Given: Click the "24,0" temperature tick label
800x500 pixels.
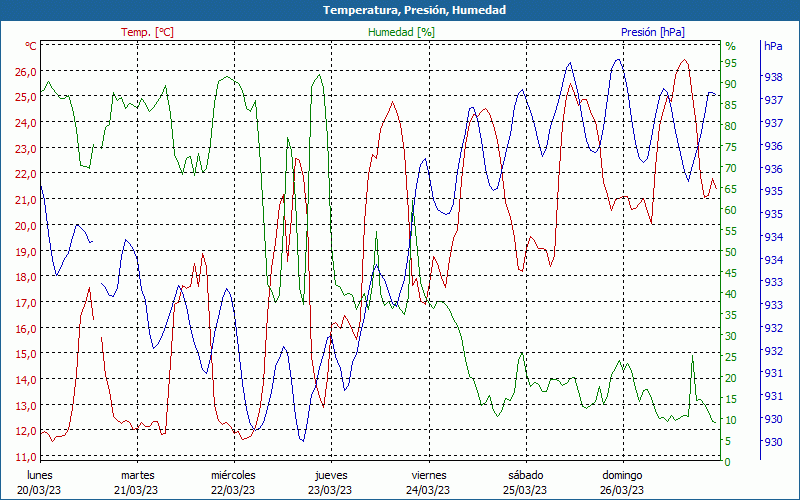Looking at the screenshot, I should pos(27,122).
